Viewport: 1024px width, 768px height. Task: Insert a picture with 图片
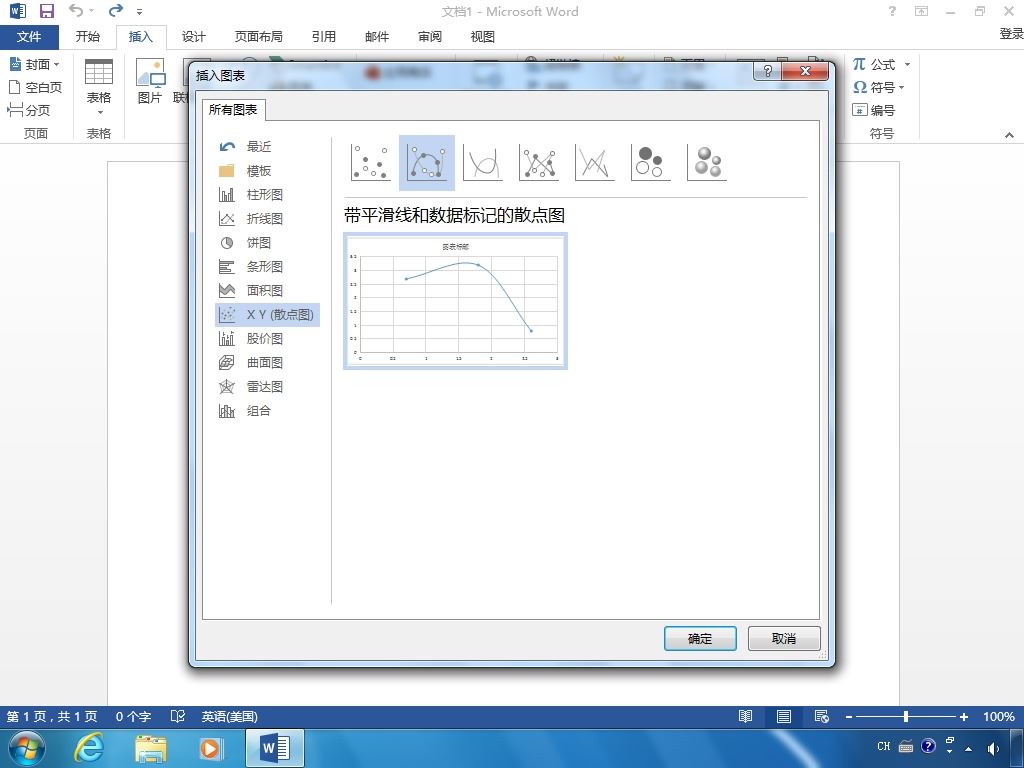150,81
